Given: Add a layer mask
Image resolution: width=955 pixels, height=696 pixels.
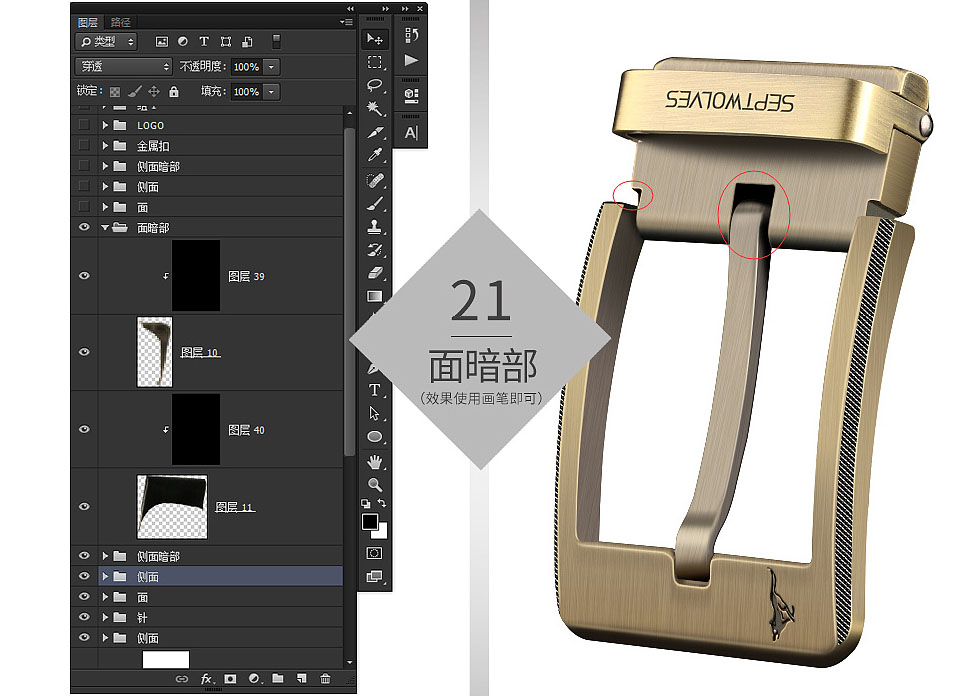Looking at the screenshot, I should click(x=230, y=678).
